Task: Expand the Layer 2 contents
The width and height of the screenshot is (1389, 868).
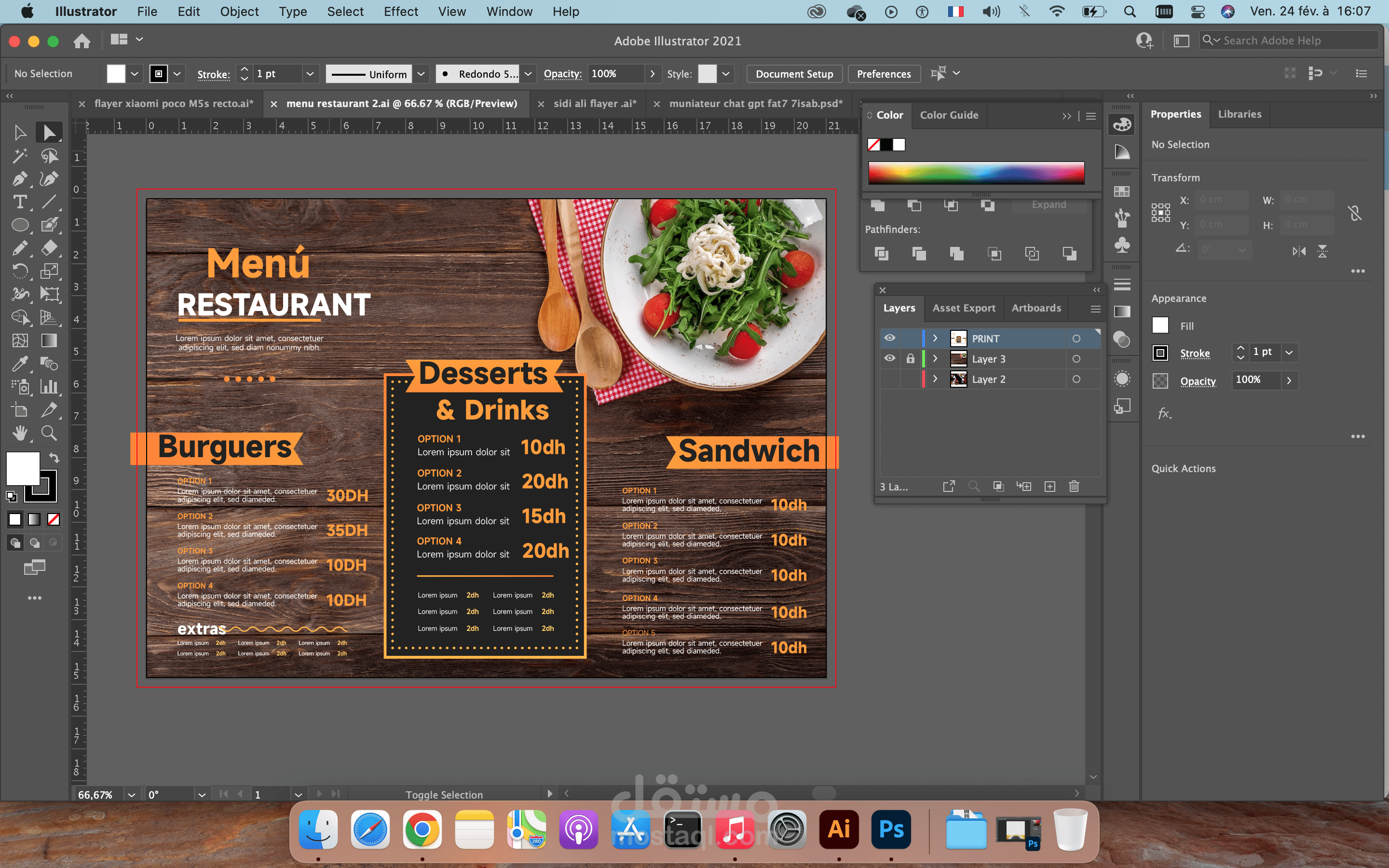Action: point(935,379)
